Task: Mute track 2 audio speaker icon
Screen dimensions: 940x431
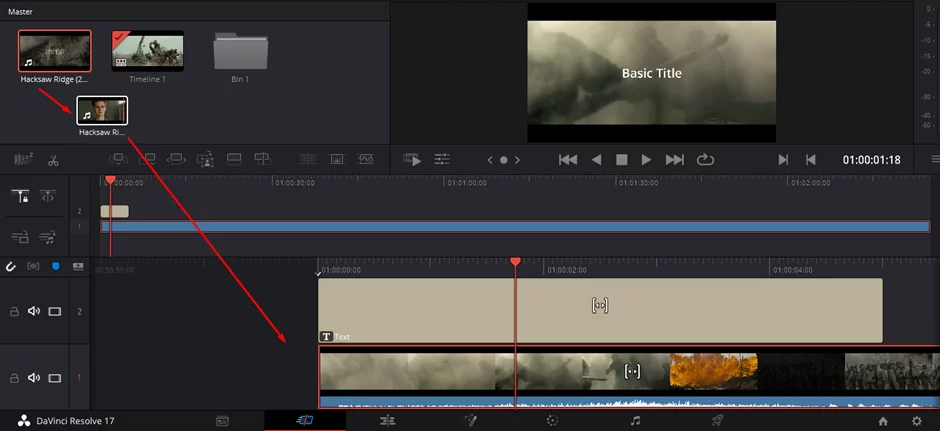Action: [34, 311]
